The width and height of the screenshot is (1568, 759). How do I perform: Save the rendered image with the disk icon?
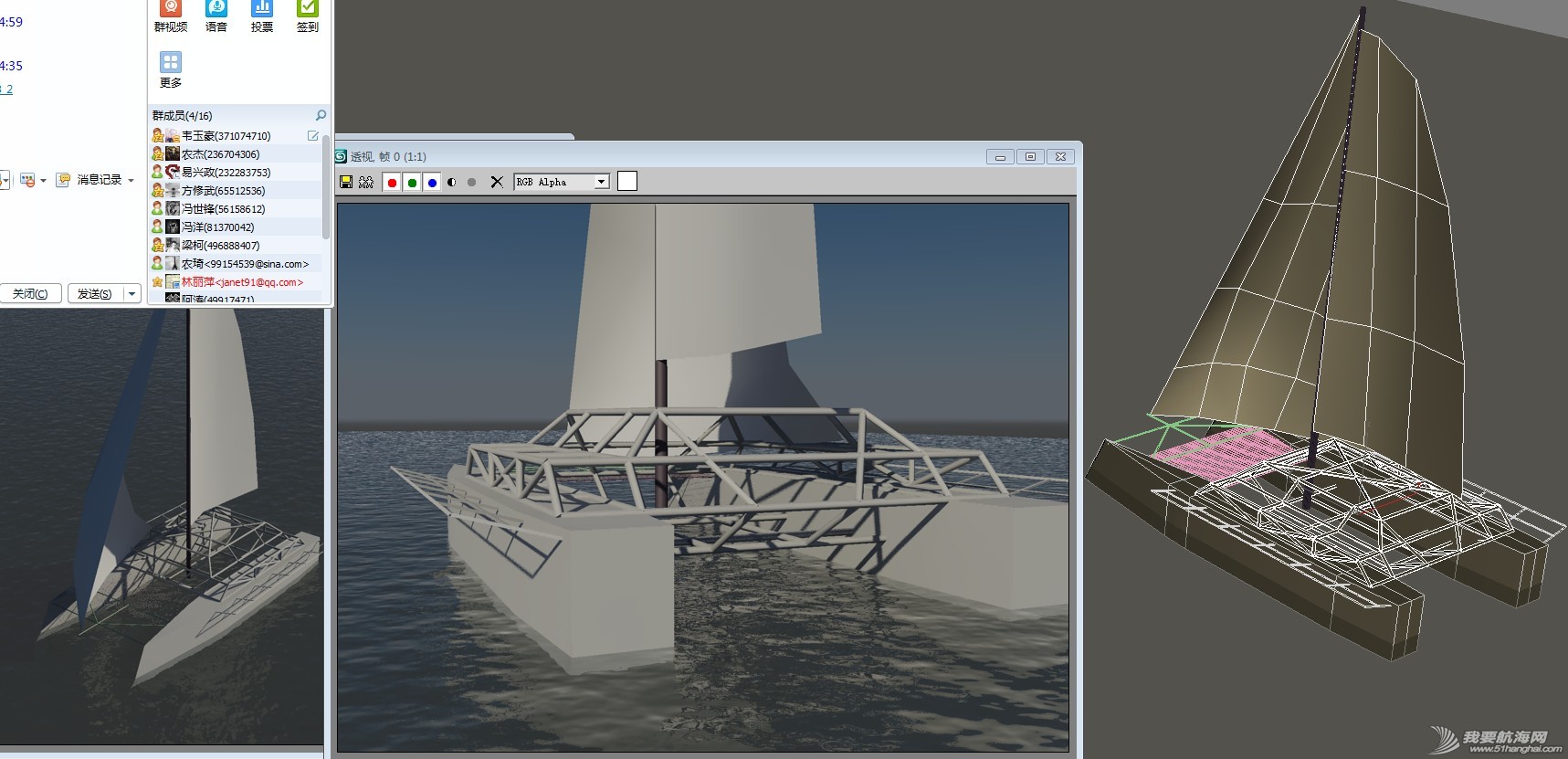[346, 182]
